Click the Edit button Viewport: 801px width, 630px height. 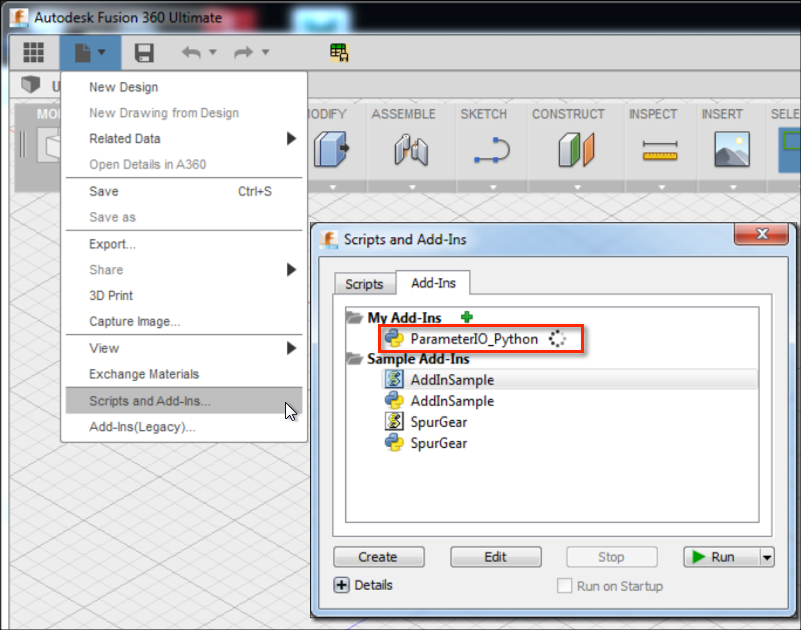[x=495, y=557]
